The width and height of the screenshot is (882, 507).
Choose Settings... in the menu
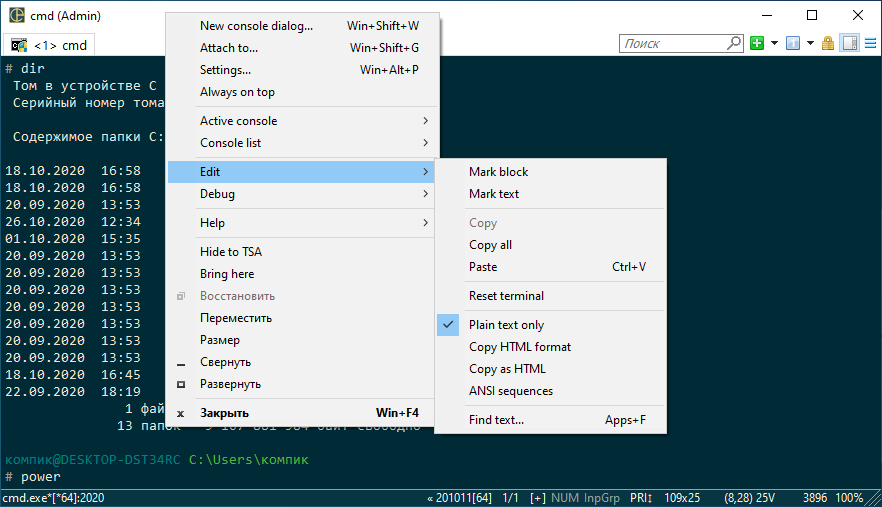225,70
